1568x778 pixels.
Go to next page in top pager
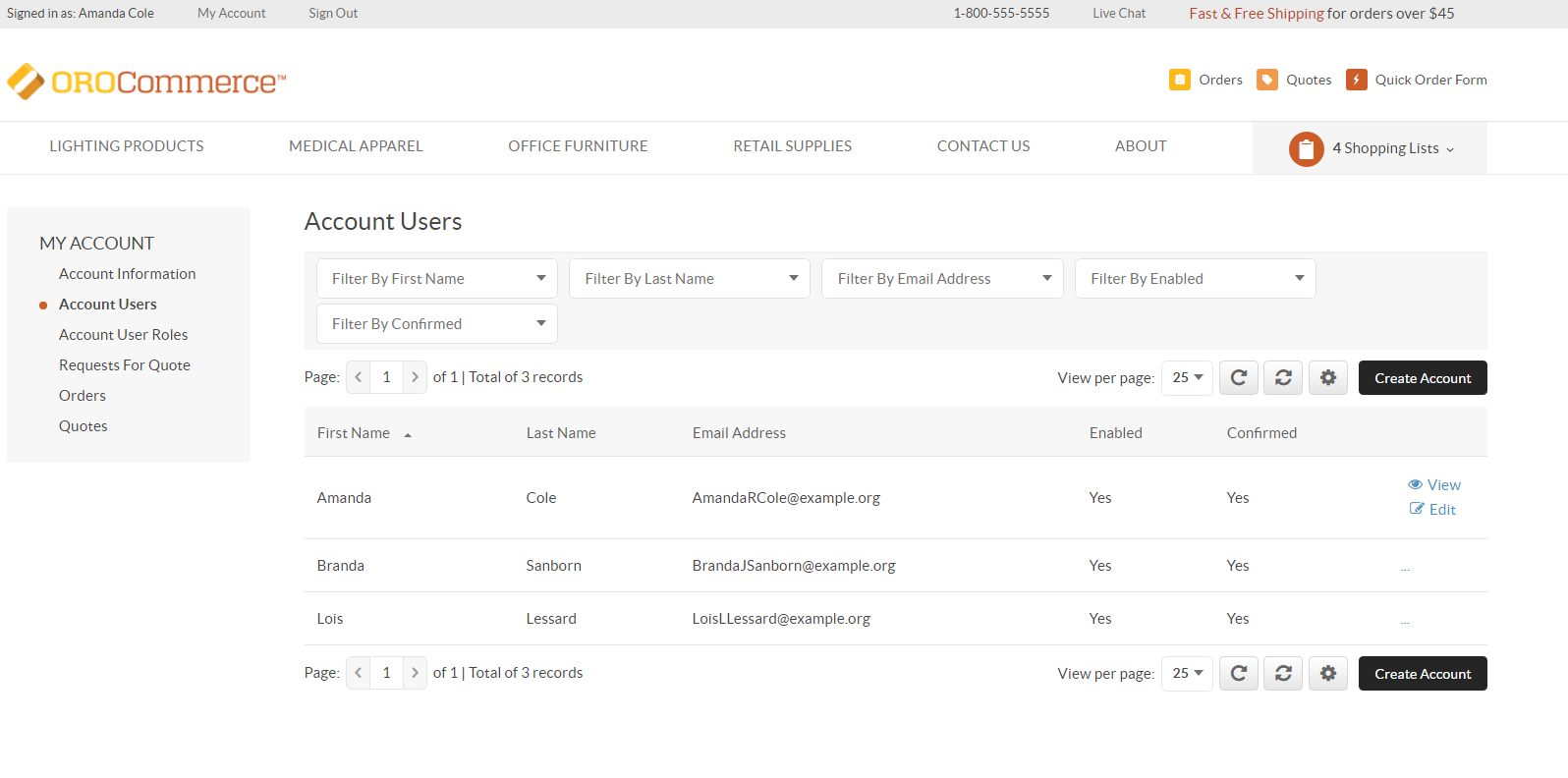[415, 377]
